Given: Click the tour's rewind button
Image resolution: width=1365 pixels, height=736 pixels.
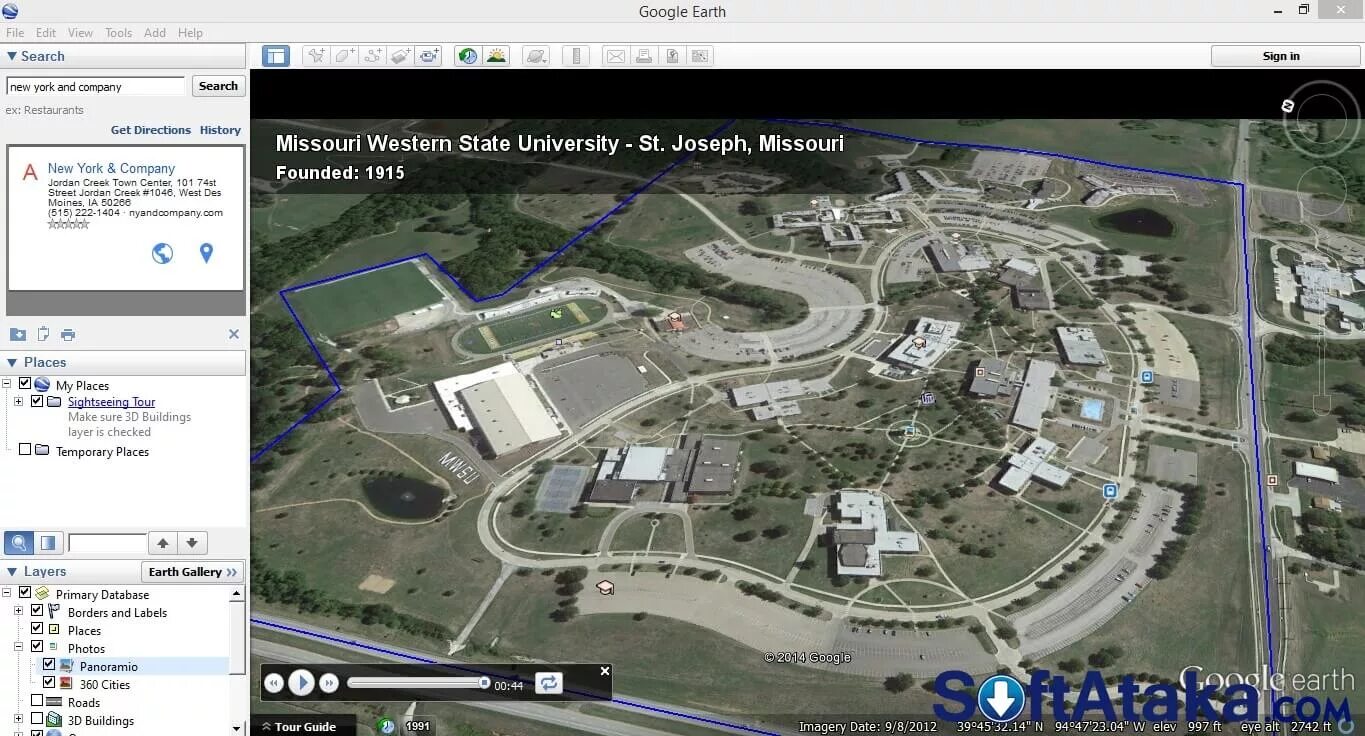Looking at the screenshot, I should 274,683.
